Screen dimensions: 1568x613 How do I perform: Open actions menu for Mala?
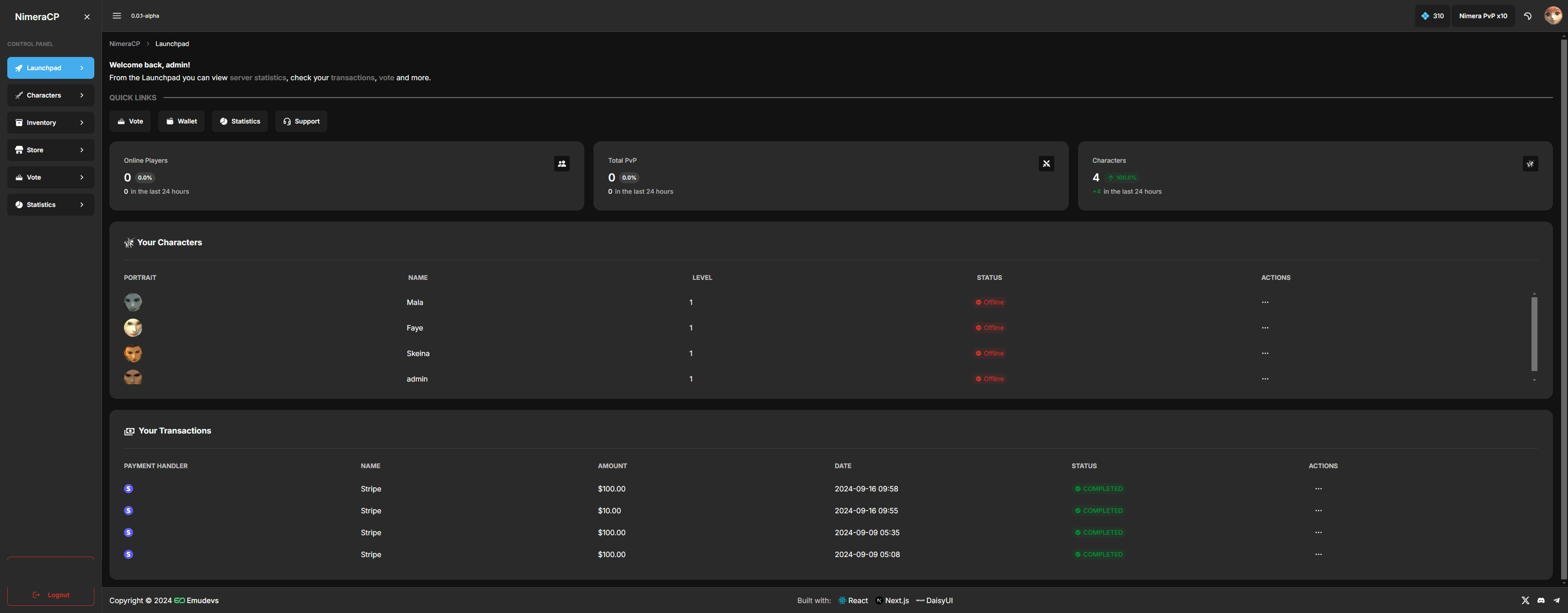[1265, 302]
